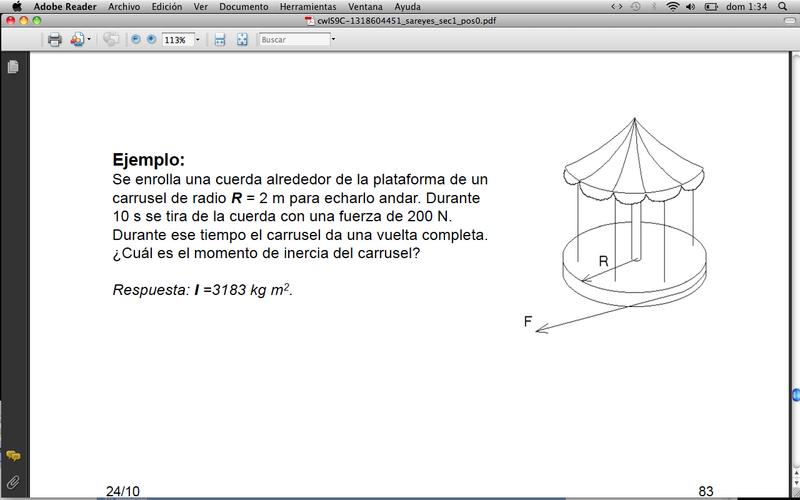Open the share tool dropdown arrow
The height and width of the screenshot is (500, 800).
pos(89,40)
